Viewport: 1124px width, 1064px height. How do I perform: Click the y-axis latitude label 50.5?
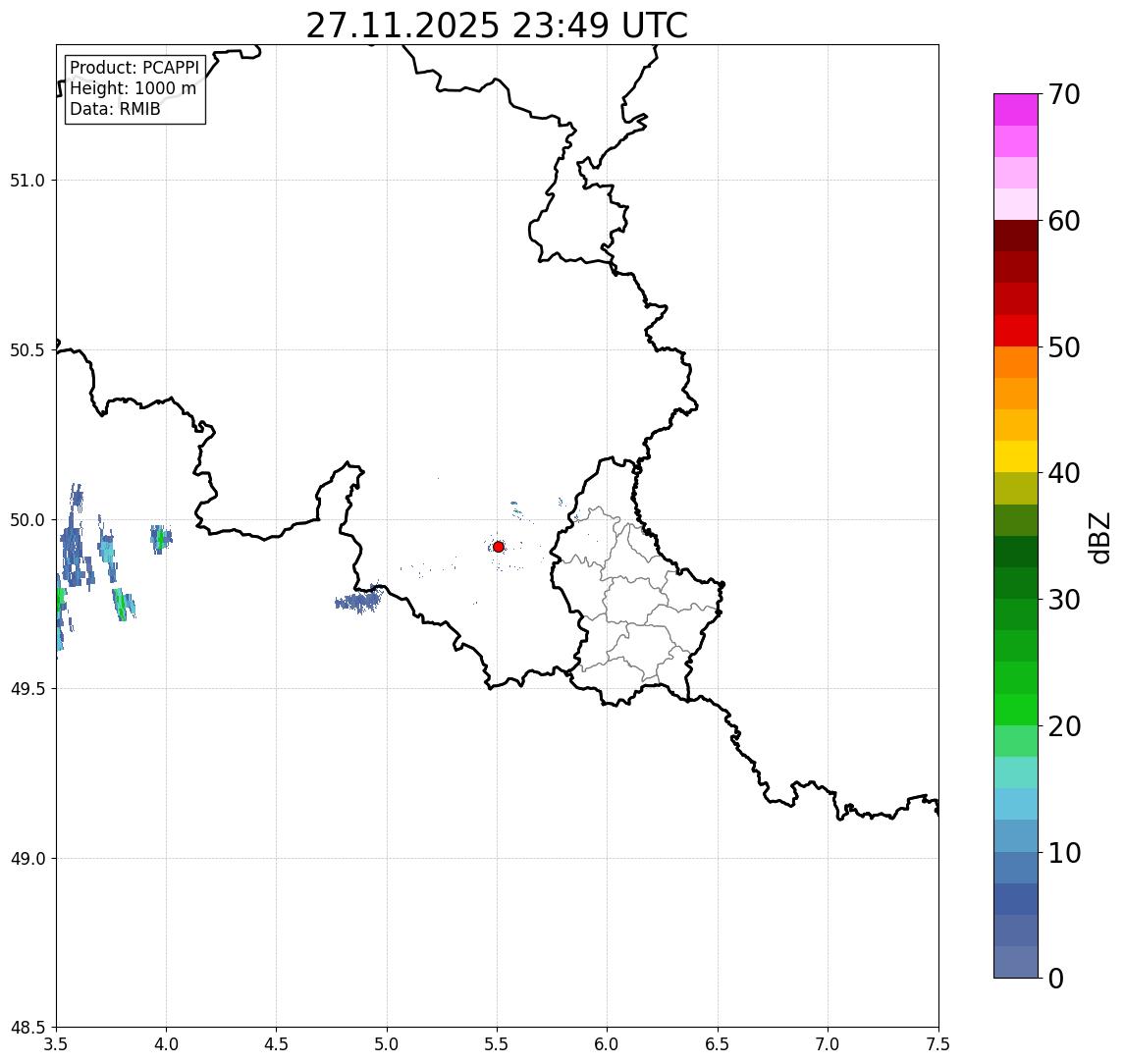pyautogui.click(x=27, y=350)
